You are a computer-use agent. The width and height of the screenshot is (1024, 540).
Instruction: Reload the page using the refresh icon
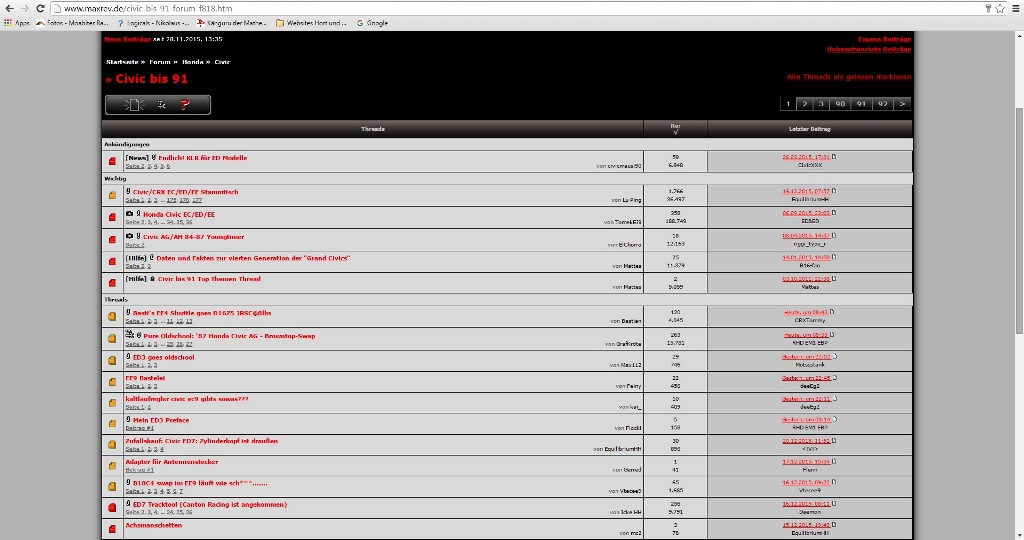(40, 7)
